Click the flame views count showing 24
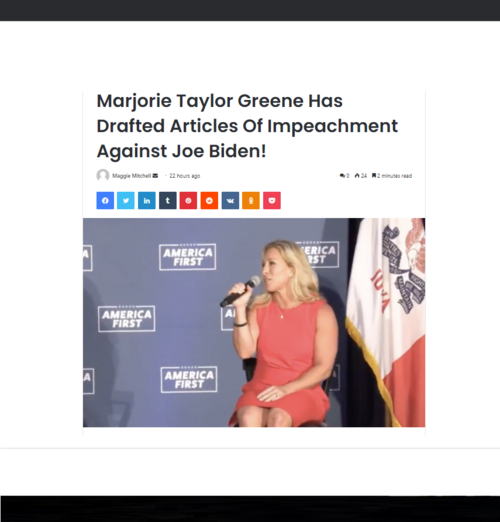 coord(361,176)
